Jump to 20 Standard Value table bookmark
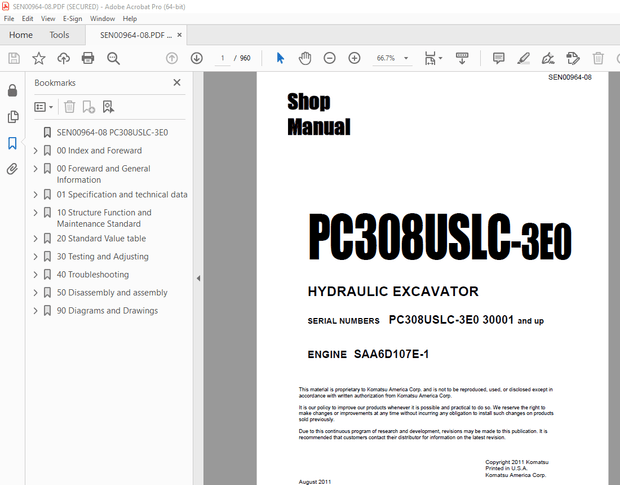The height and width of the screenshot is (485, 620). pos(101,239)
